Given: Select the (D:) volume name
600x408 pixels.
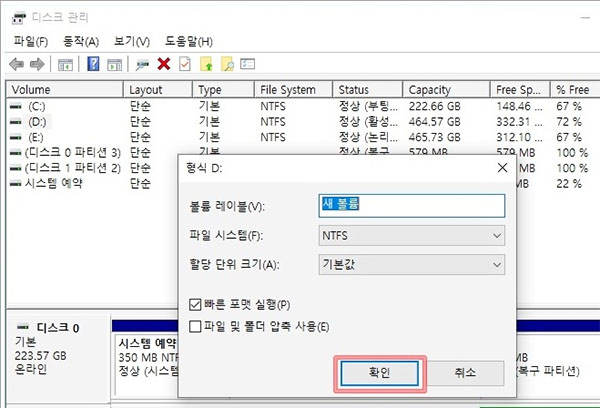Looking at the screenshot, I should (38, 122).
